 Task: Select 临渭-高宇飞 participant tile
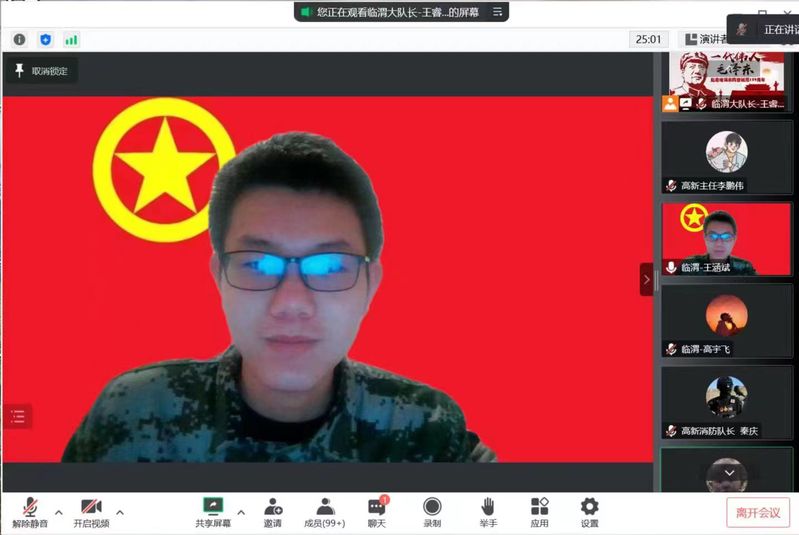pyautogui.click(x=726, y=321)
